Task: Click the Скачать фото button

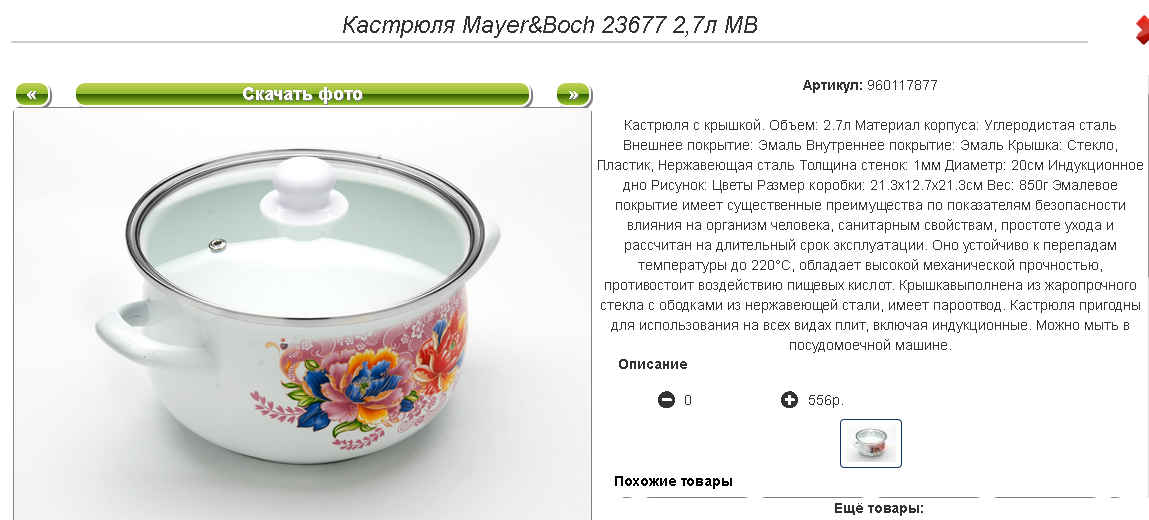Action: [x=303, y=94]
